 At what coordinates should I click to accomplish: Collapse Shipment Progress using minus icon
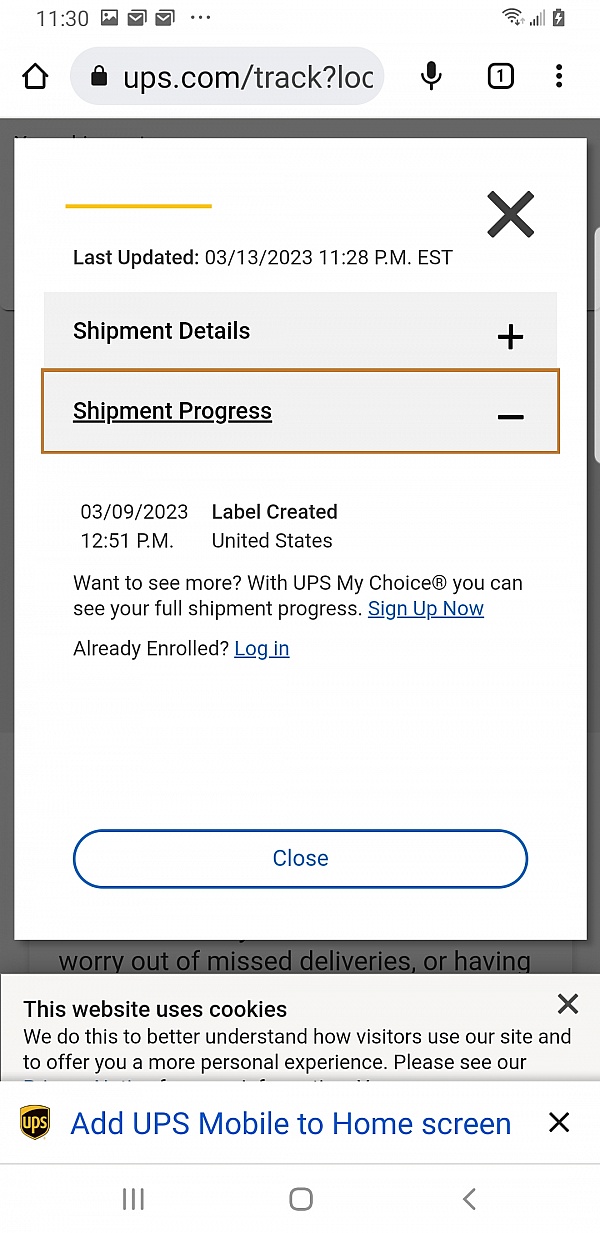(510, 416)
